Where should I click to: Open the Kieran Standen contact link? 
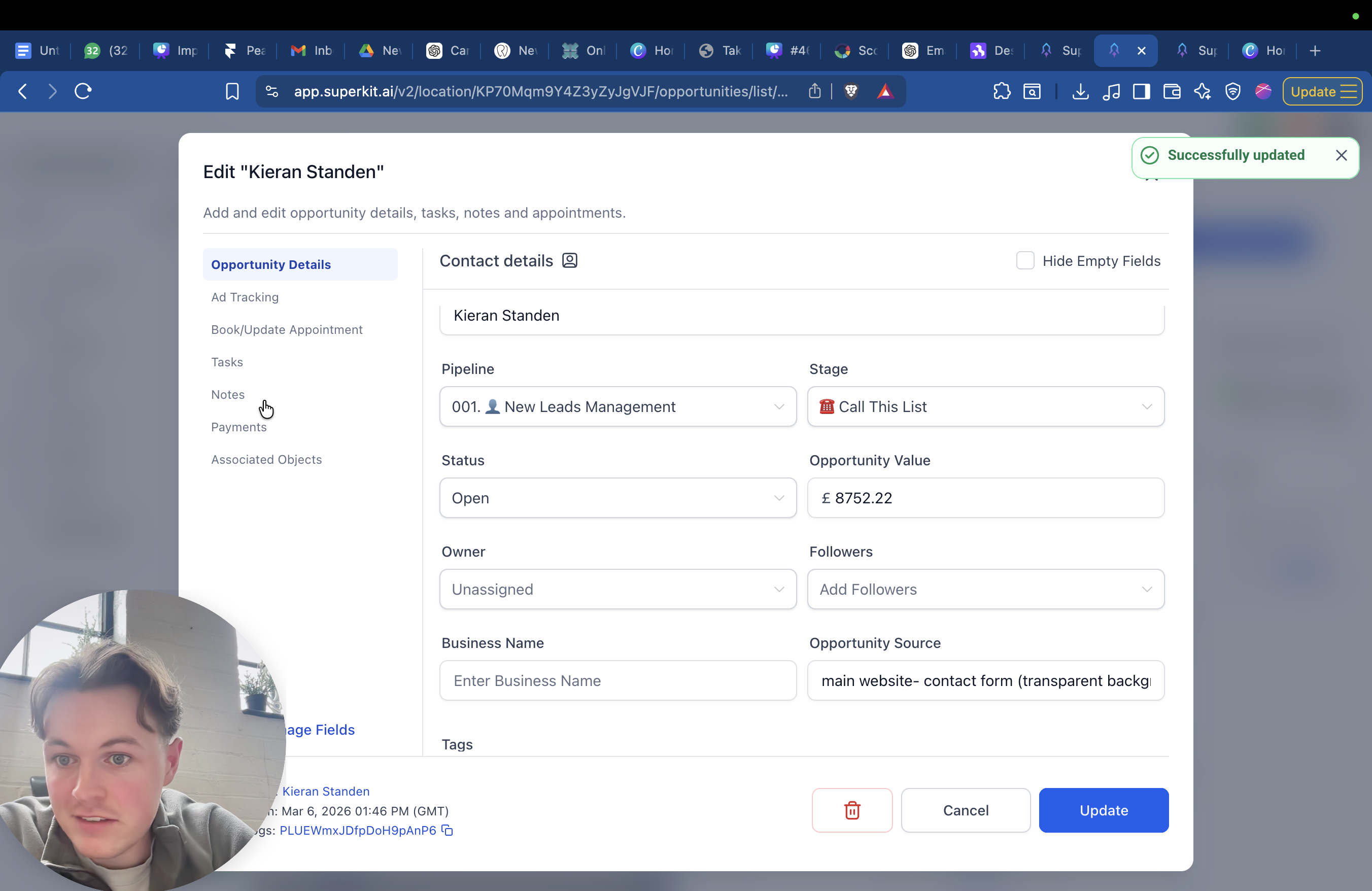pyautogui.click(x=326, y=792)
